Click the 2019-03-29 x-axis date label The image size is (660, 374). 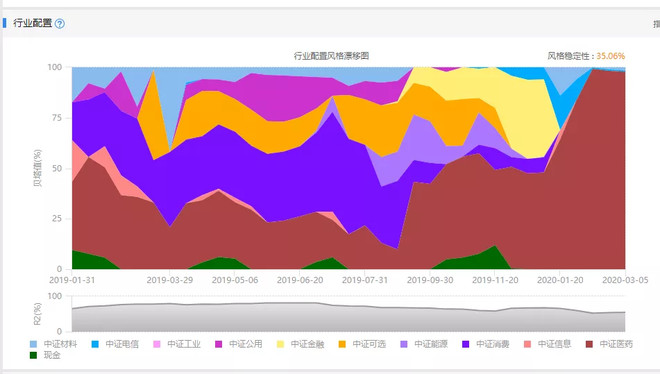(x=170, y=280)
